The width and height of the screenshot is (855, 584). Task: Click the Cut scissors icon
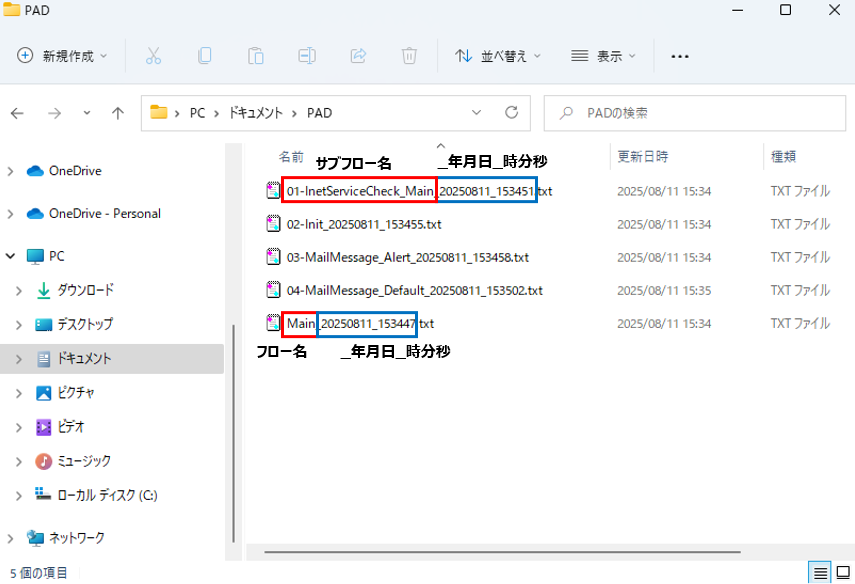coord(153,56)
